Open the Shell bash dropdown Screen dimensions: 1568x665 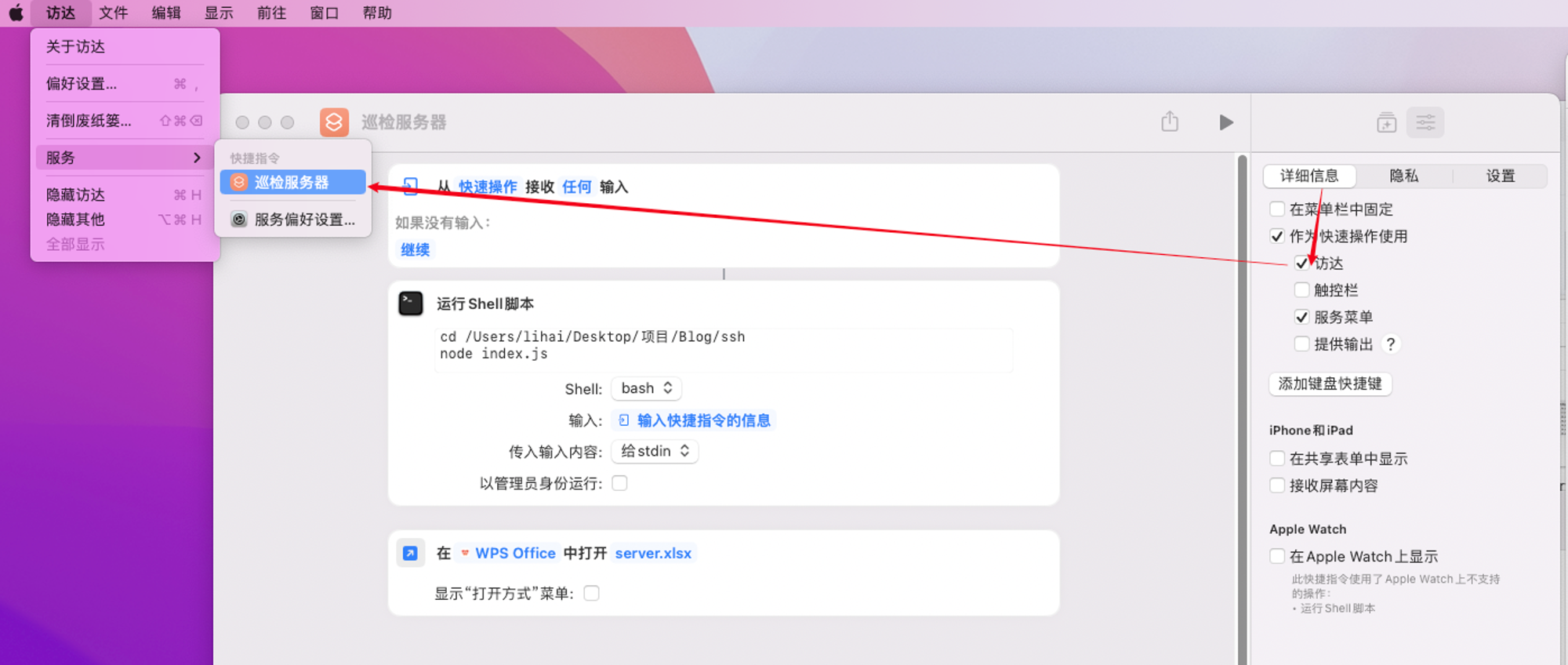(x=646, y=388)
